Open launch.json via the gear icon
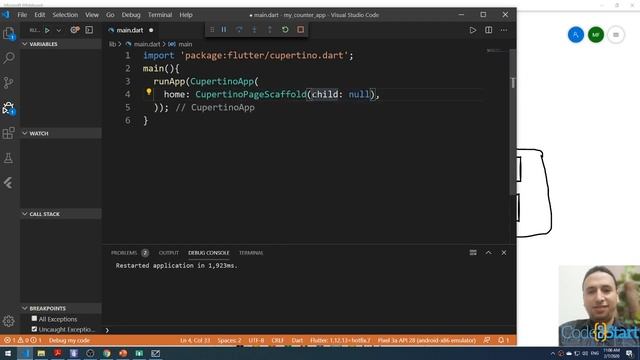This screenshot has height=360, width=640. point(74,30)
